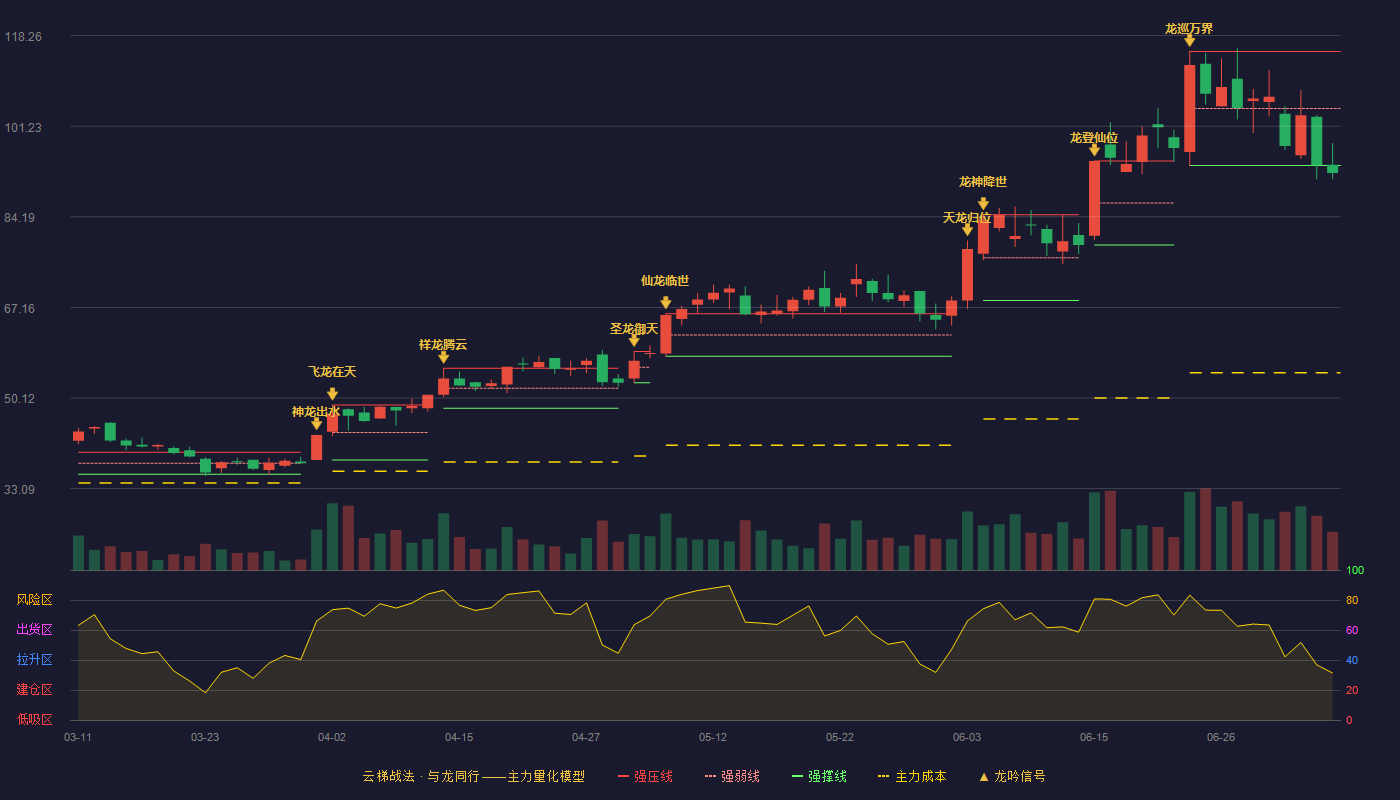Click the 05-22 date label
This screenshot has width=1400, height=800.
click(840, 737)
